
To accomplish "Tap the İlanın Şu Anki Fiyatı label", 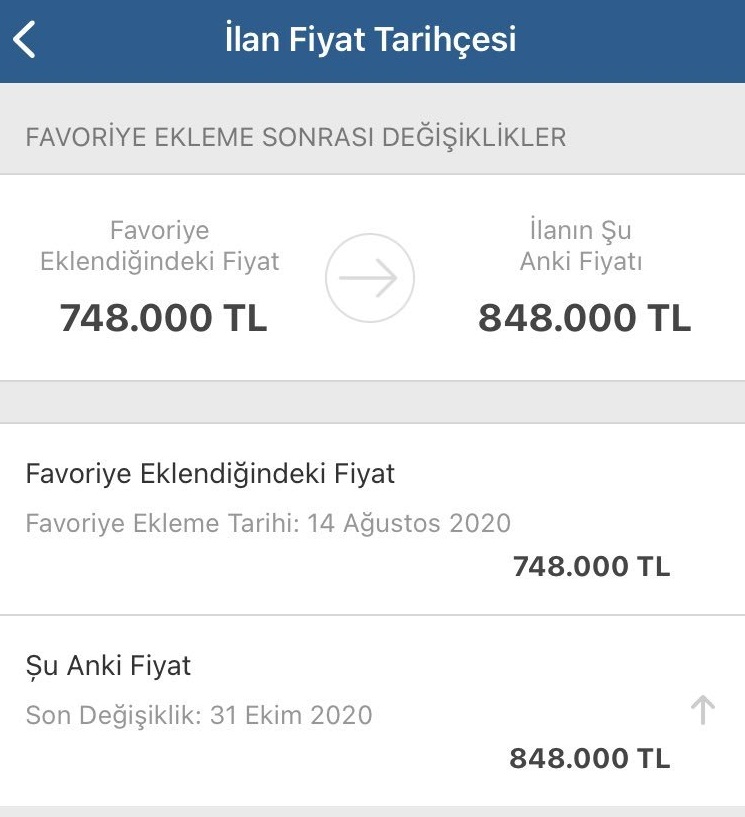I will click(581, 245).
